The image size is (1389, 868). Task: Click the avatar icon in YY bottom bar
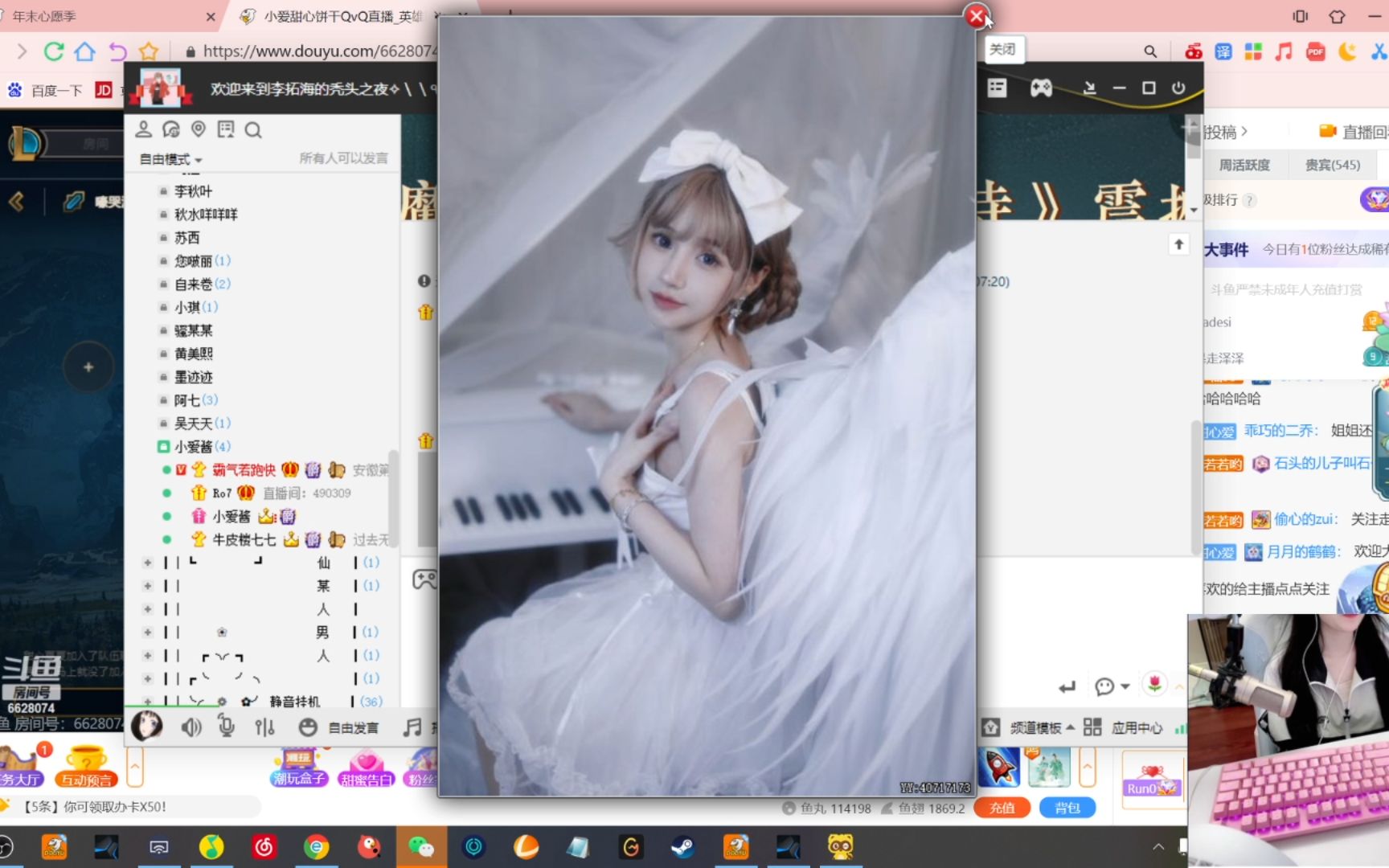[147, 727]
